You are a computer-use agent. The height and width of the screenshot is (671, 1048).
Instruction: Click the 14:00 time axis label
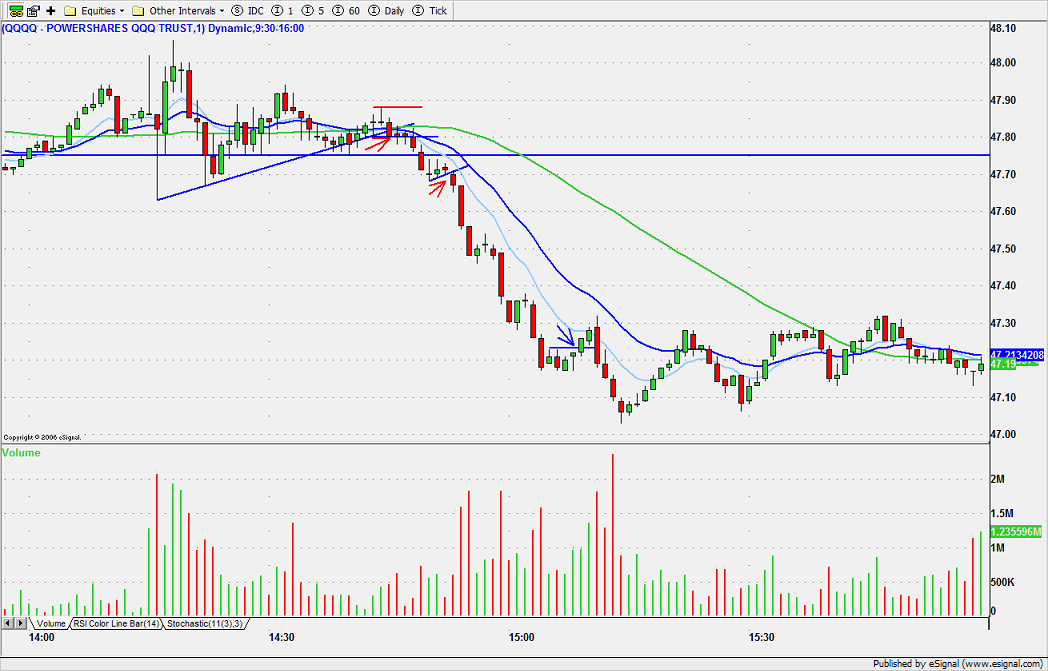41,638
